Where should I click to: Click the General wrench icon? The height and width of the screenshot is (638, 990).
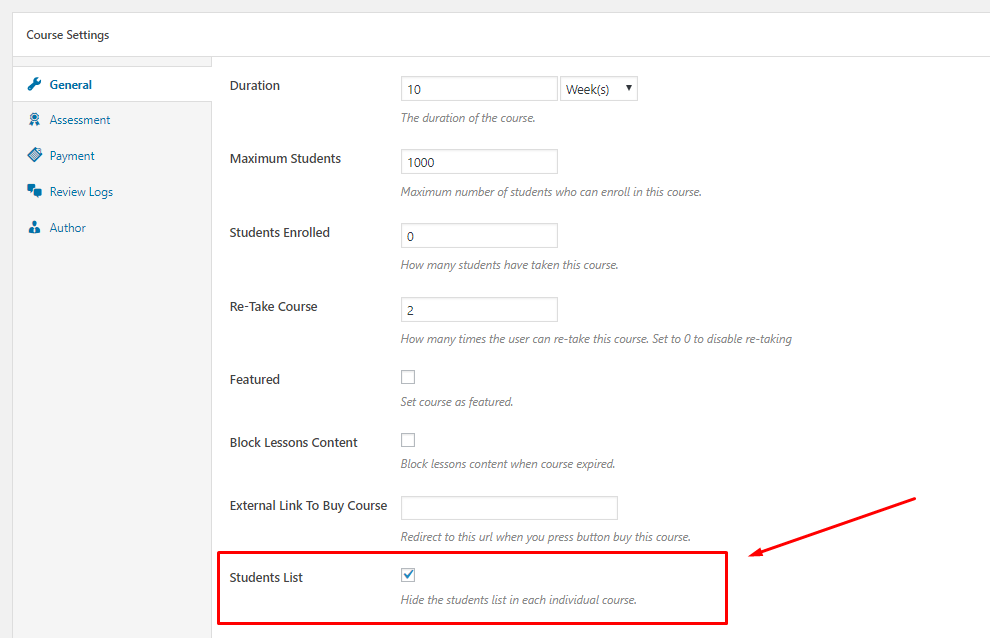(x=34, y=84)
